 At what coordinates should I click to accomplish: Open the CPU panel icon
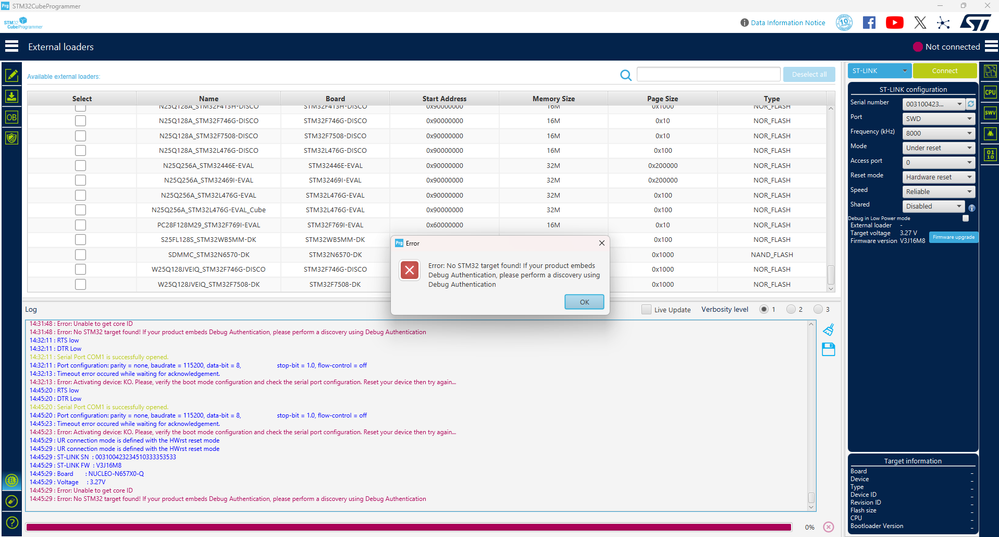pos(990,92)
